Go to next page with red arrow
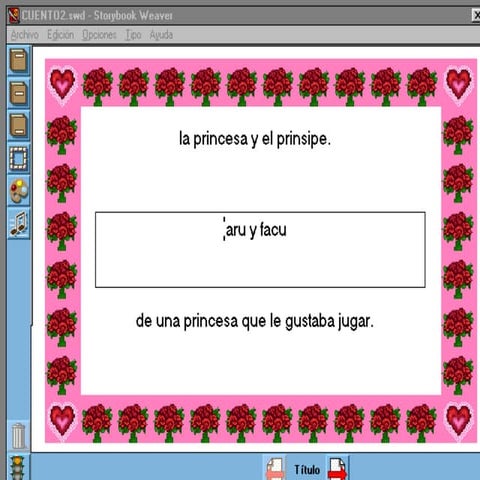480x480 pixels. pyautogui.click(x=337, y=469)
